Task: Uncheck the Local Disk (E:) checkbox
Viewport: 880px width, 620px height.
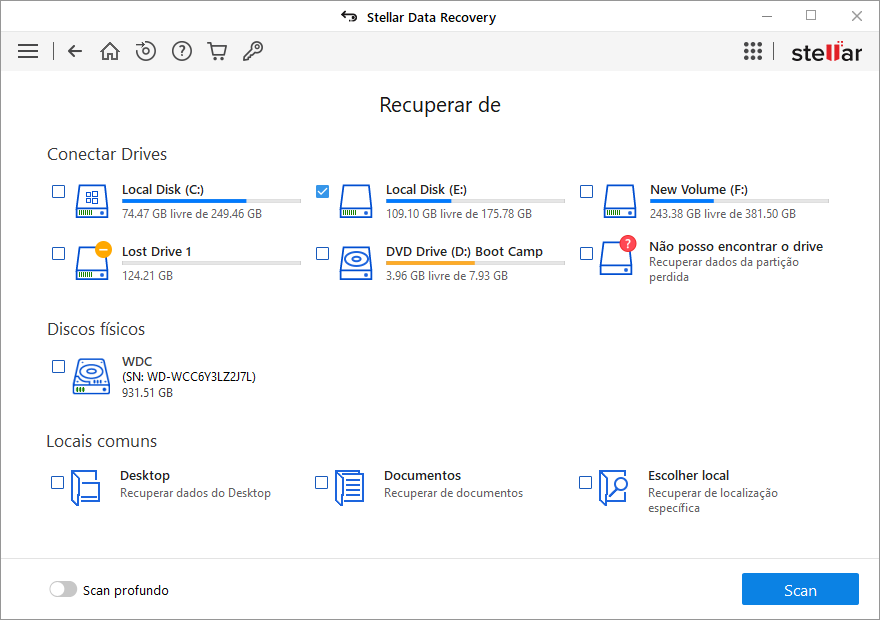Action: coord(323,192)
